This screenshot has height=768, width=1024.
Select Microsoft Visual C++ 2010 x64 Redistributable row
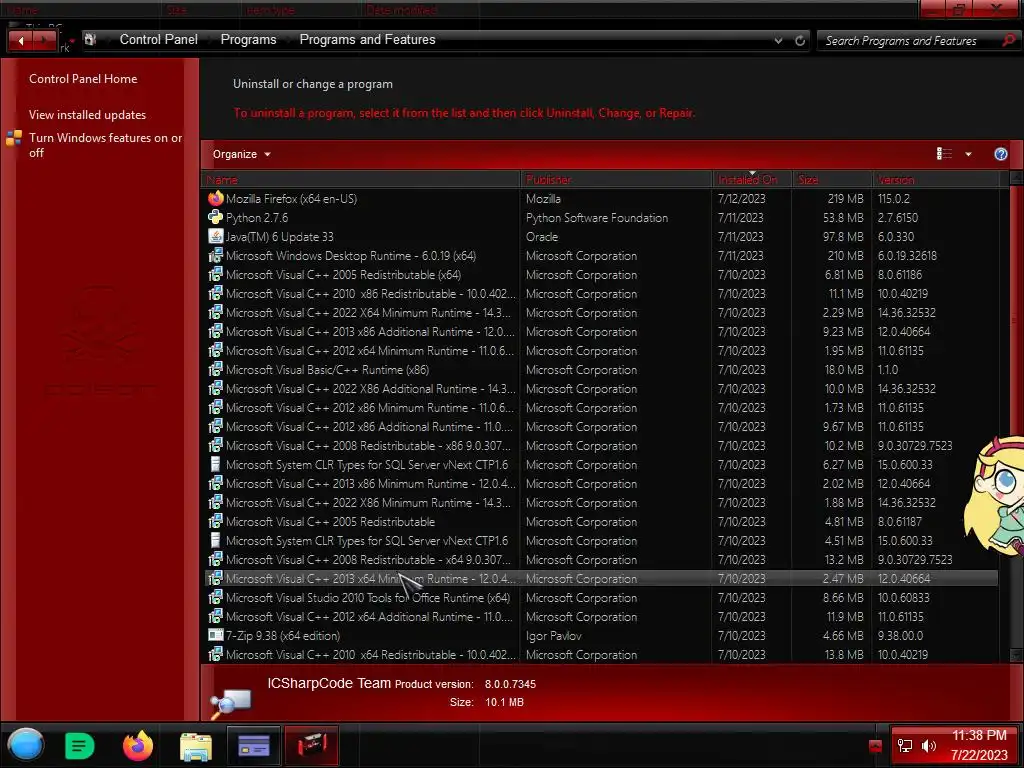click(x=601, y=654)
